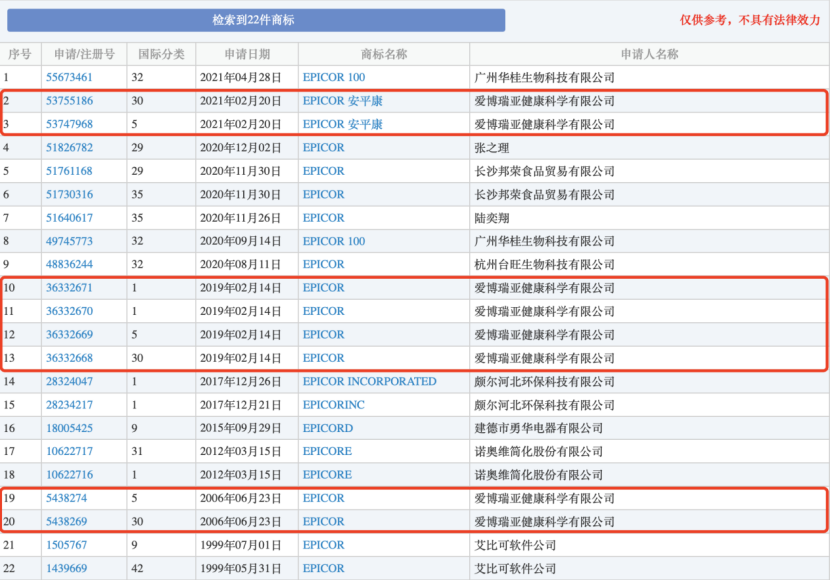
Task: Click the 申请人名称 column header
Action: tap(649, 54)
